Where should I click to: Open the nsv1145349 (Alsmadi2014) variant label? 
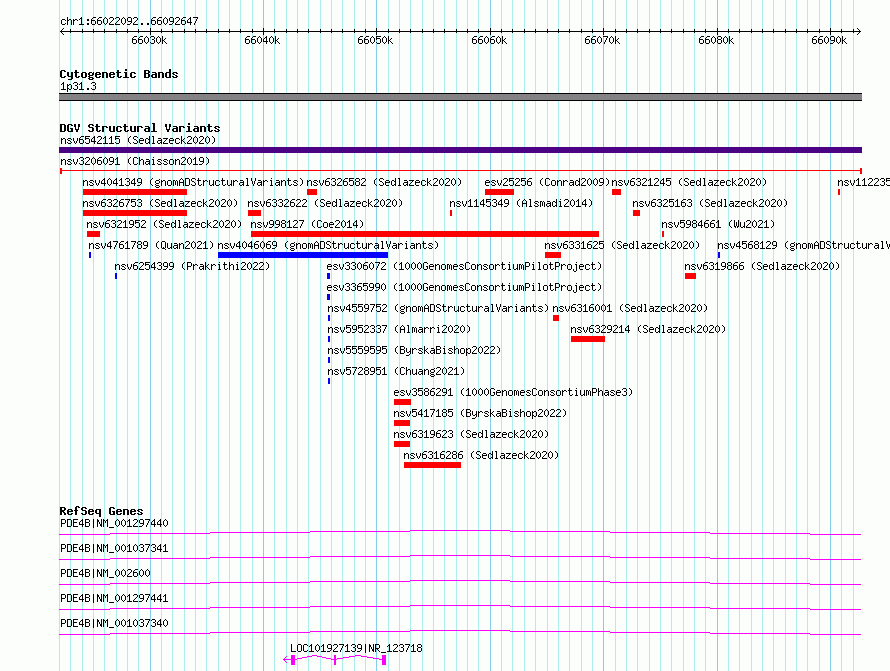[x=521, y=203]
